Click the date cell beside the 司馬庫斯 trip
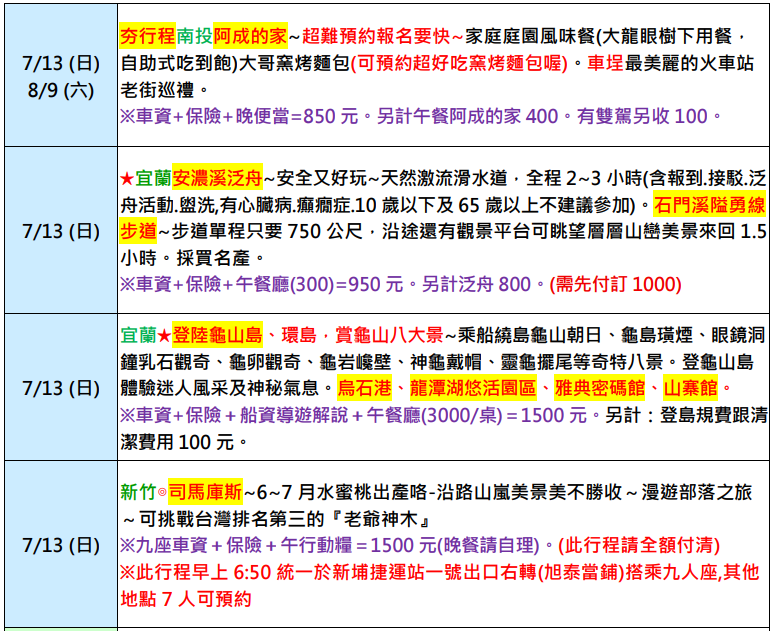This screenshot has width=776, height=631. pyautogui.click(x=60, y=545)
